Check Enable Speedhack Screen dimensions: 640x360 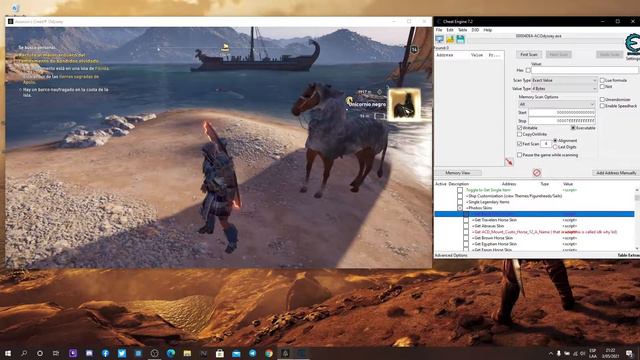(602, 106)
